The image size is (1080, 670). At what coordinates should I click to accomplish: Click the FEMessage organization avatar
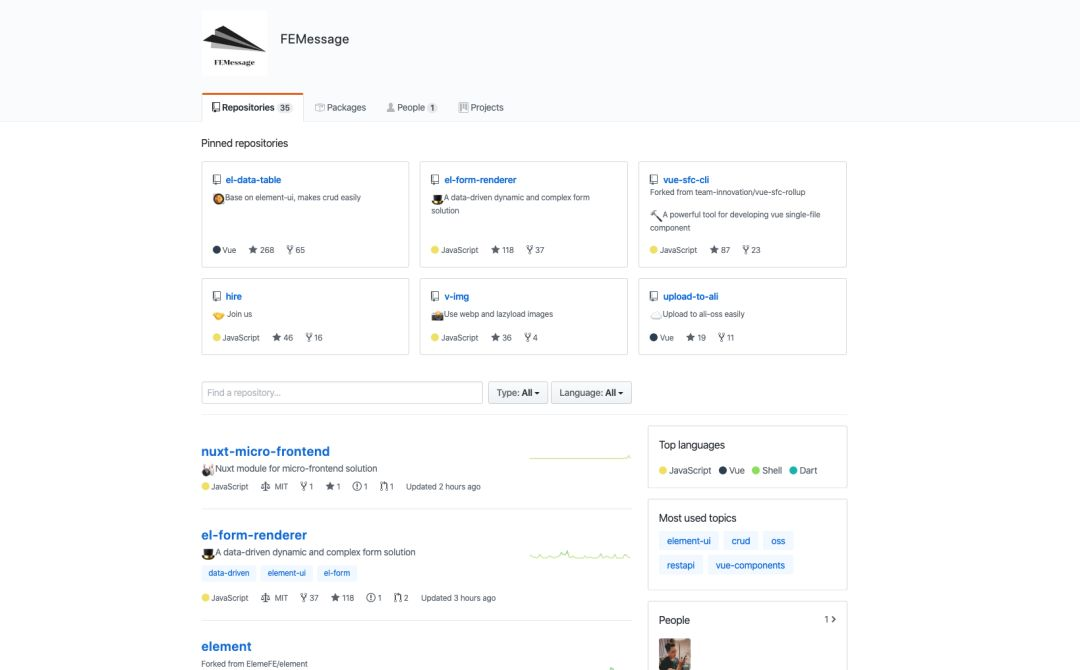pyautogui.click(x=234, y=42)
